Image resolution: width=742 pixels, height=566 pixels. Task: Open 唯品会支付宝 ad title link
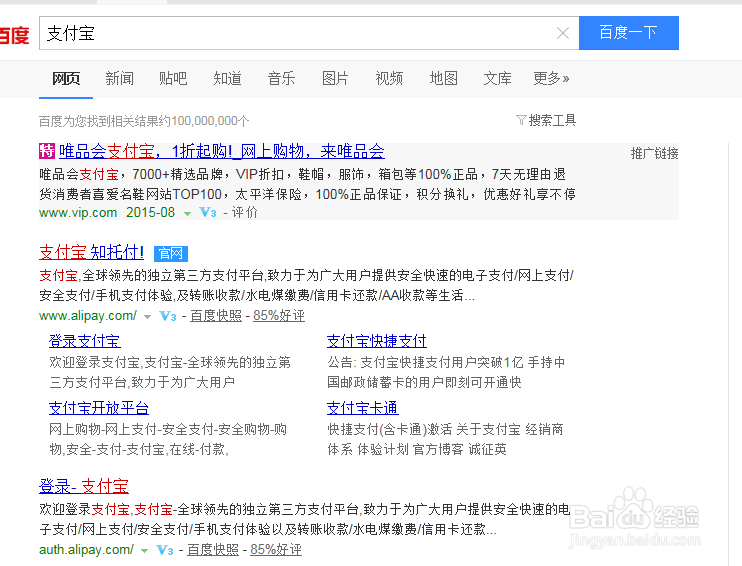pyautogui.click(x=222, y=151)
